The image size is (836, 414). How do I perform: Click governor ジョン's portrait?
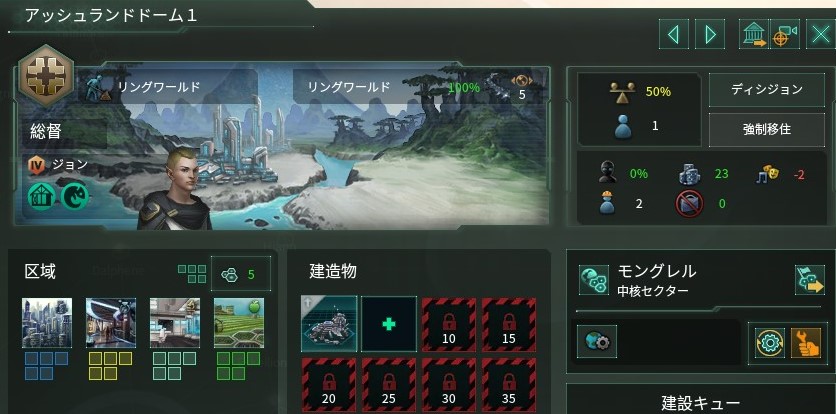coord(175,189)
